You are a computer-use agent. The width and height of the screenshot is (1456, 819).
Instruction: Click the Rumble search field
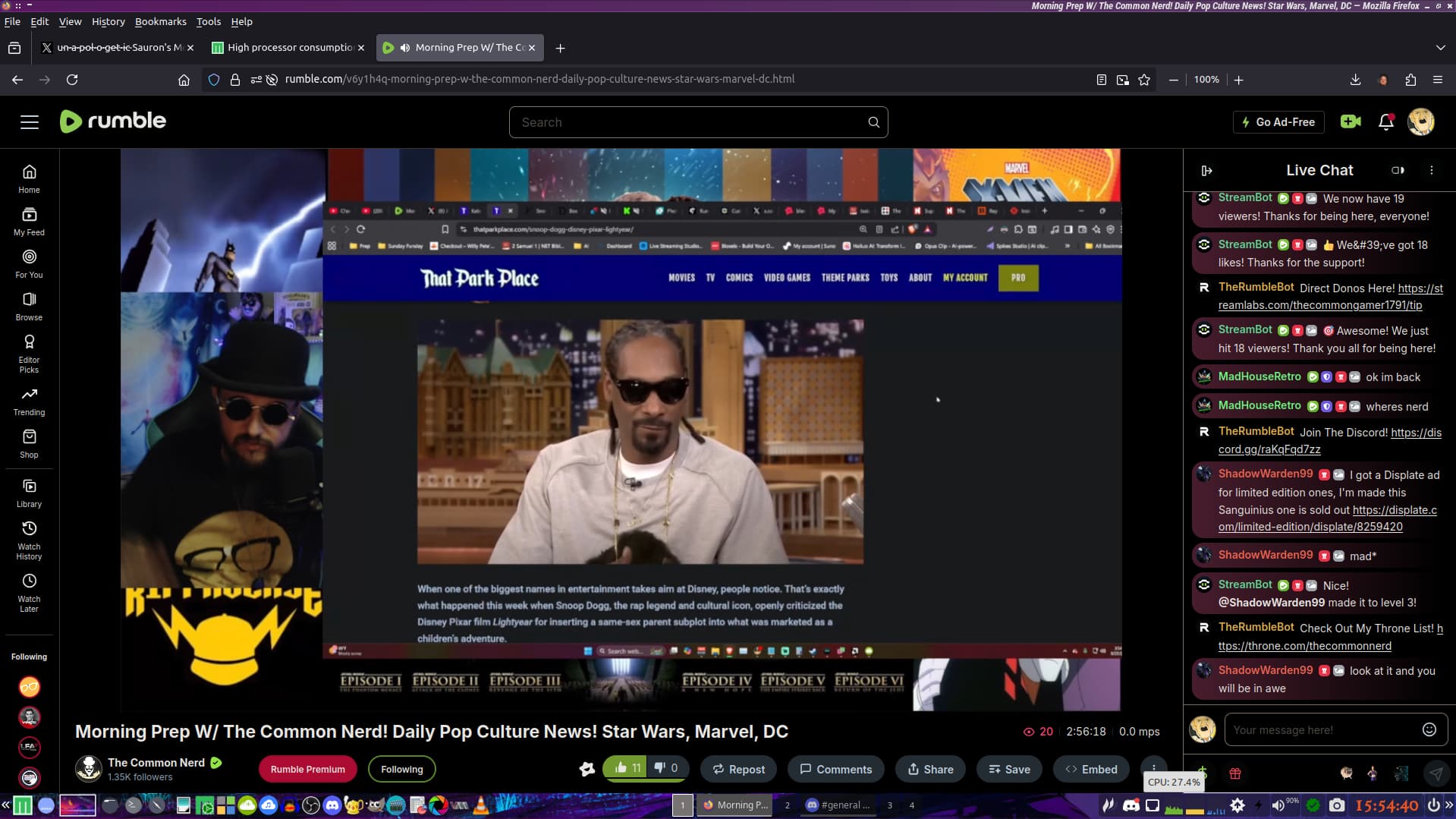pyautogui.click(x=689, y=122)
